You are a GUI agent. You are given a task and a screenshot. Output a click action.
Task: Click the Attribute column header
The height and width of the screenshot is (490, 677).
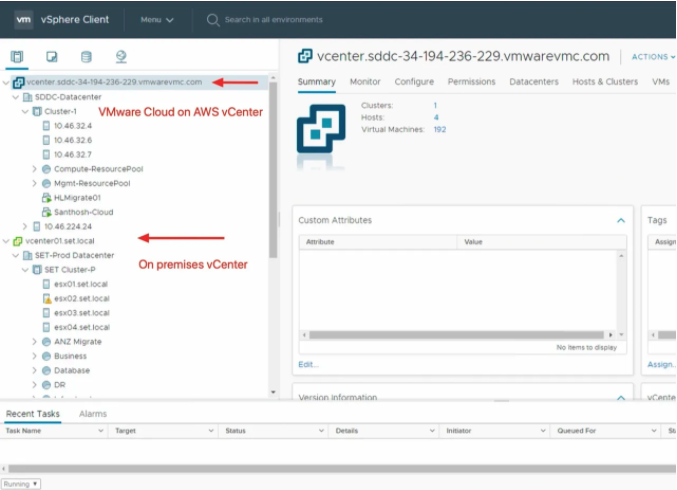pyautogui.click(x=377, y=242)
